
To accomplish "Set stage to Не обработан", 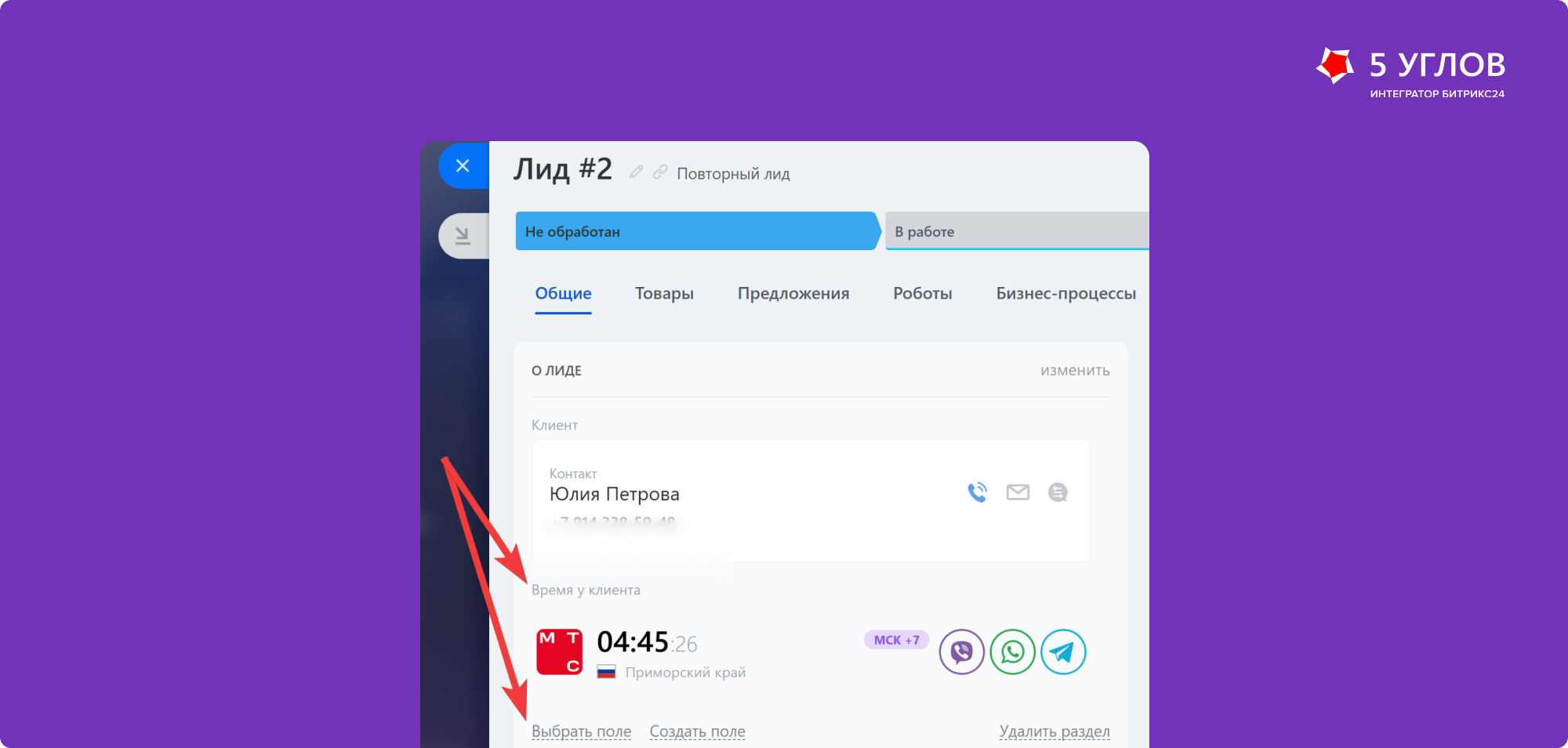I will pyautogui.click(x=698, y=231).
